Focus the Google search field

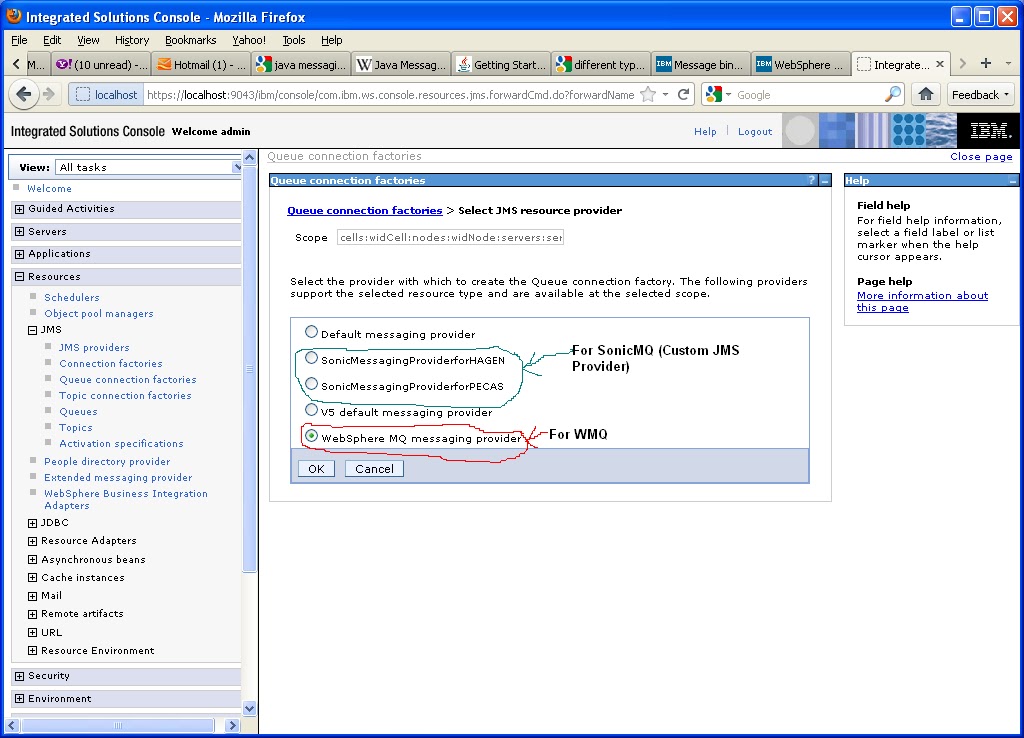(807, 95)
